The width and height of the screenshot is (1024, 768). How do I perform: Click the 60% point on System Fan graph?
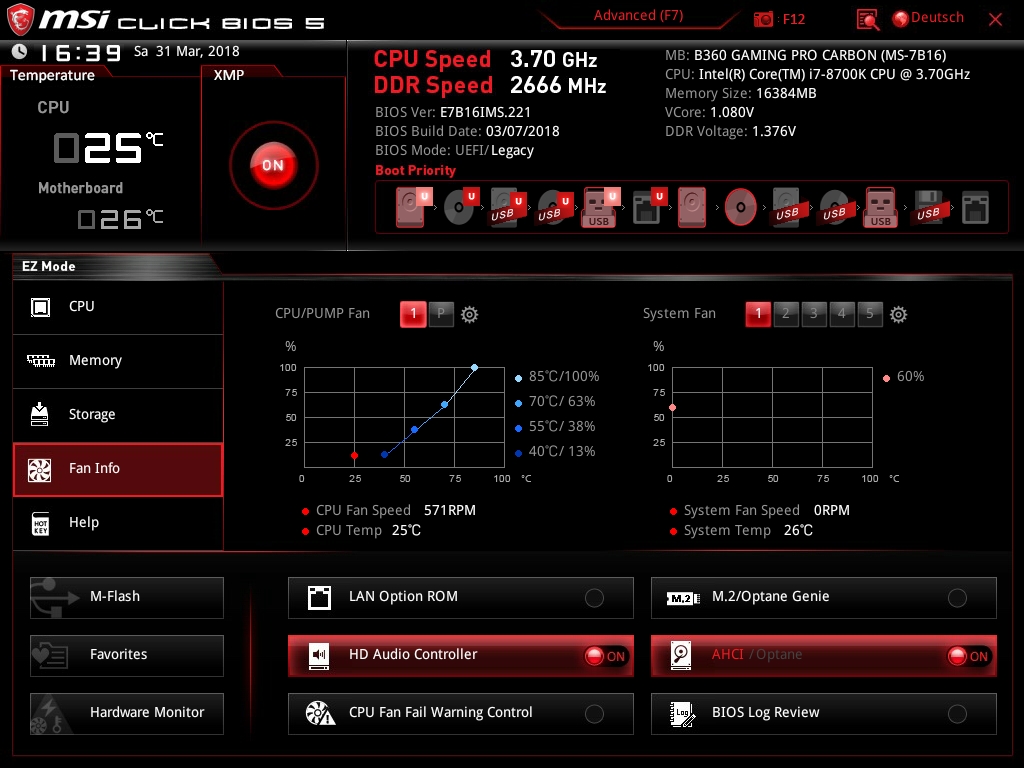coord(673,408)
